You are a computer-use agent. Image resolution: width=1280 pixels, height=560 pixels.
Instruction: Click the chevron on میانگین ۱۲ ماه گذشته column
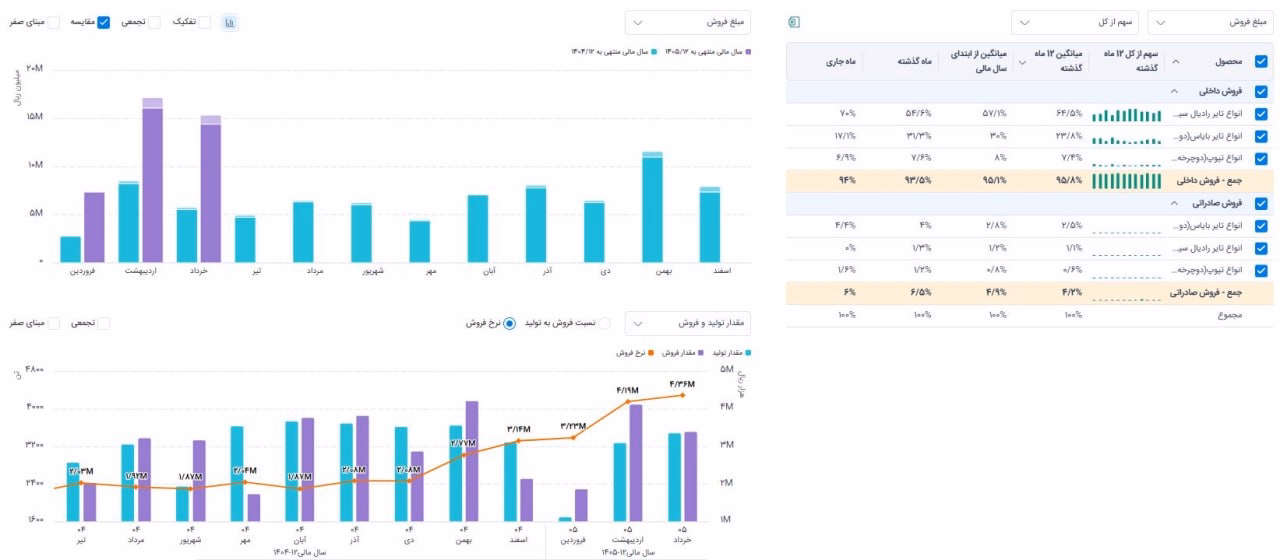point(1021,61)
